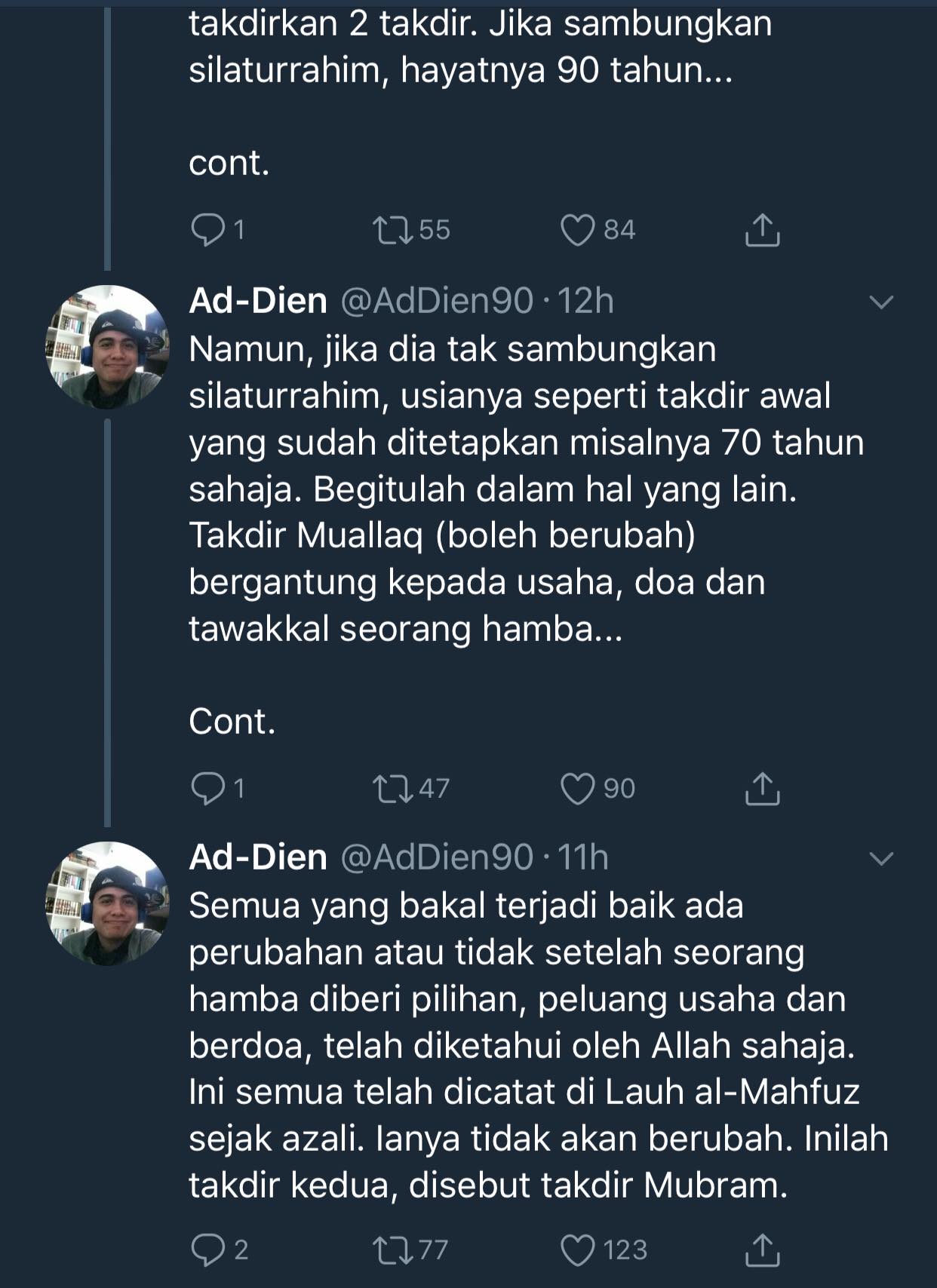Open @AdDien90 handle on the 11h tweet

click(x=437, y=857)
